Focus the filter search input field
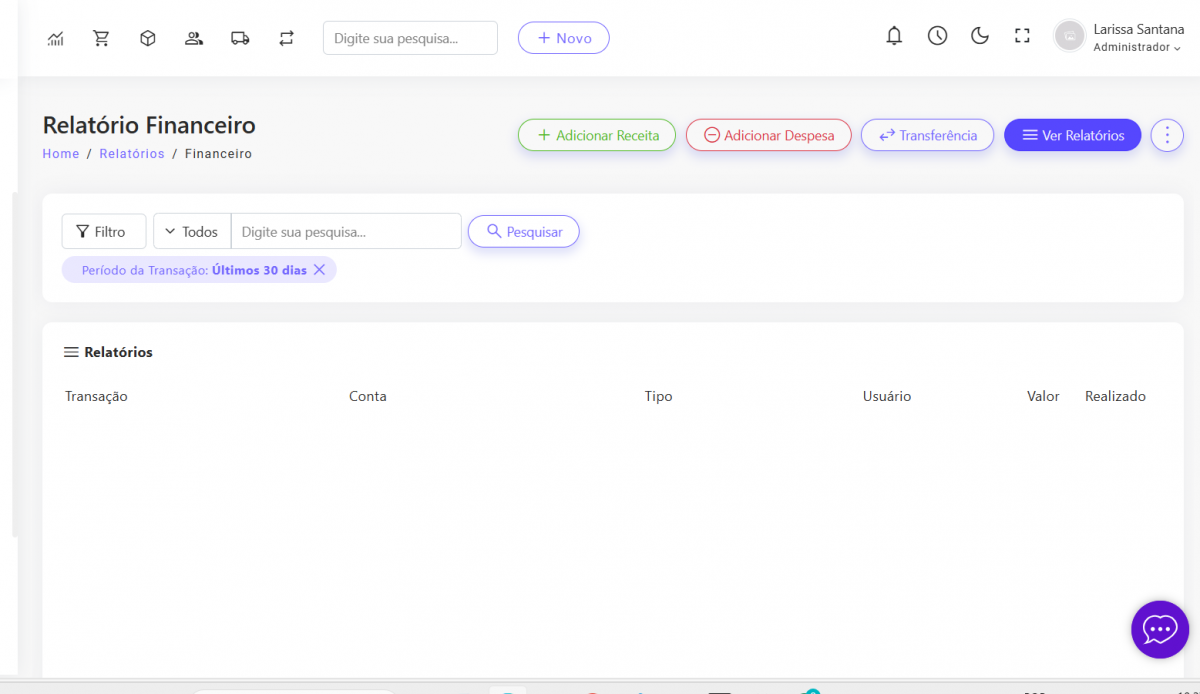The image size is (1200, 694). pos(346,232)
